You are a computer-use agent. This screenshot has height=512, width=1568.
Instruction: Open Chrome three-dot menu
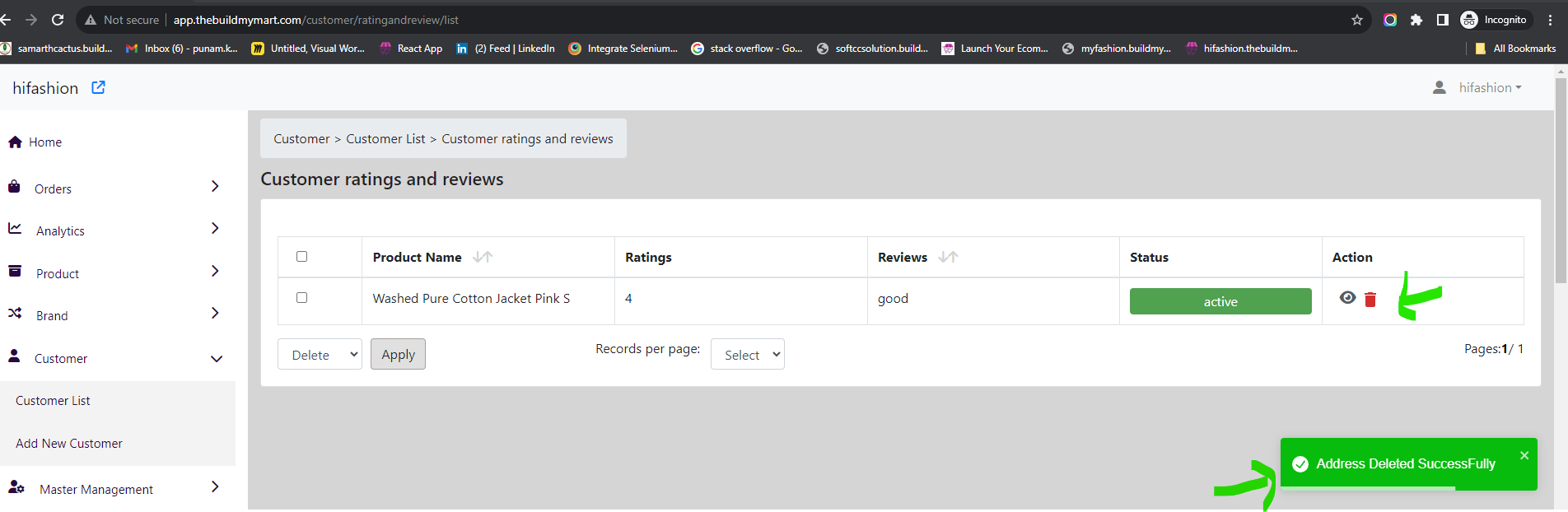pos(1551,20)
